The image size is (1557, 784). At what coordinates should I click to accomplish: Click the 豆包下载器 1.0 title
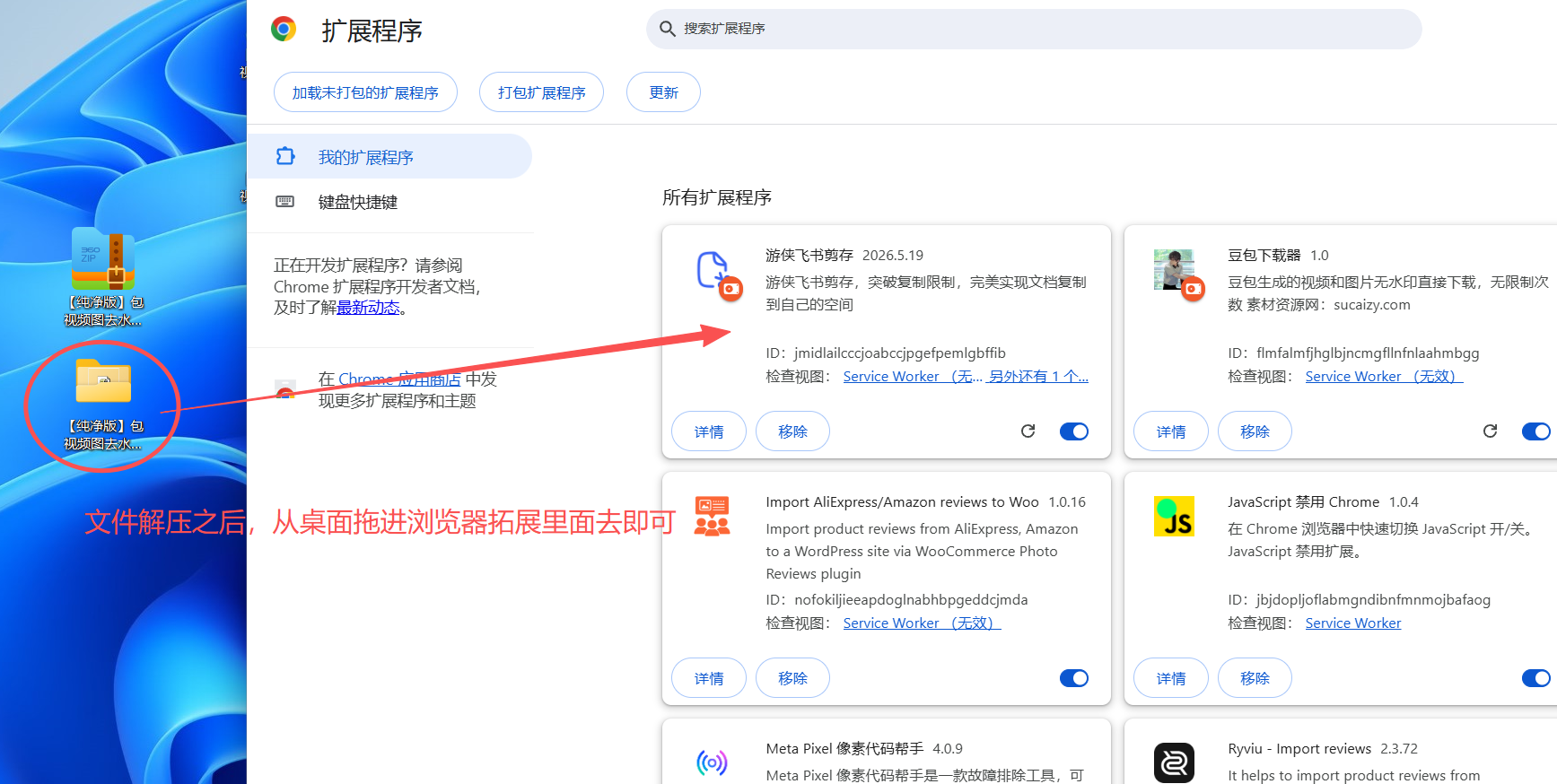(x=1278, y=256)
